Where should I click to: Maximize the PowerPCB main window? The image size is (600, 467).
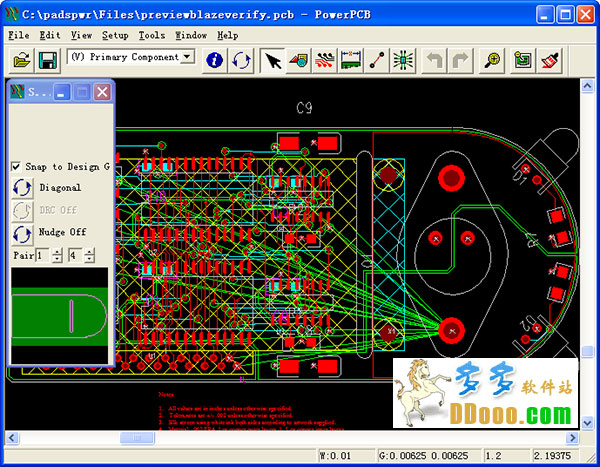(565, 15)
